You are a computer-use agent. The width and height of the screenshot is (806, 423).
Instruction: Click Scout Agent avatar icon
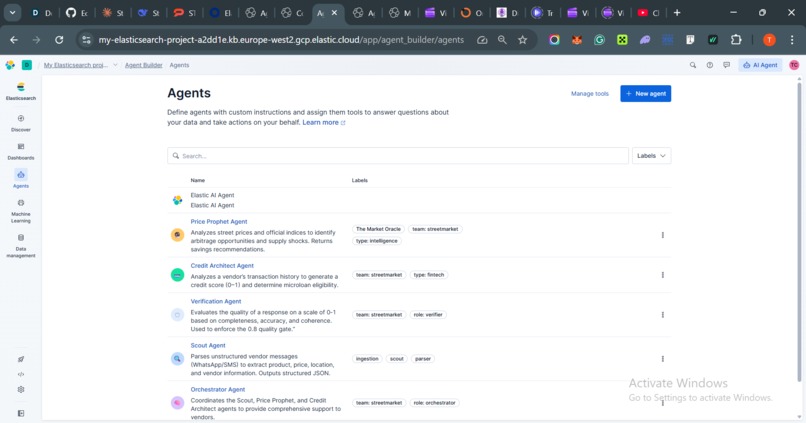click(177, 359)
